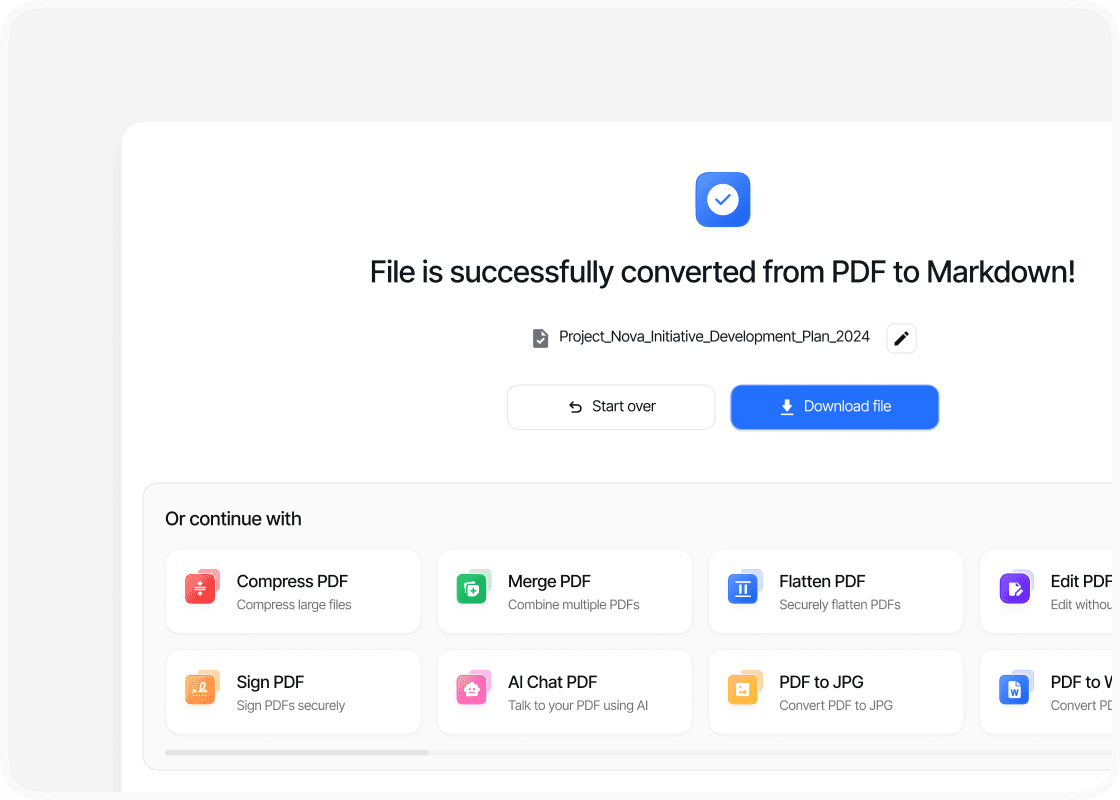Download the converted Markdown file
Viewport: 1120px width, 800px height.
click(834, 407)
